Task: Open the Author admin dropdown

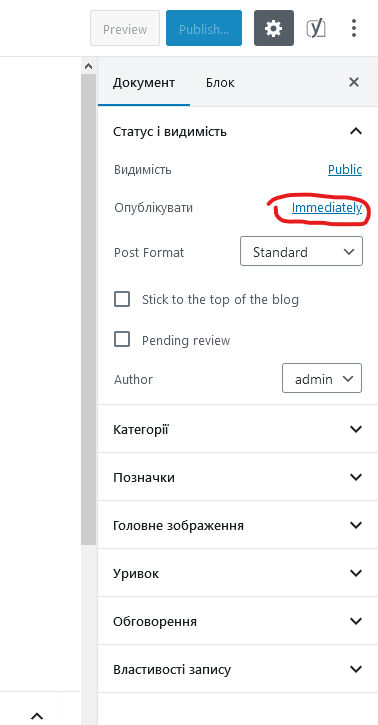Action: pyautogui.click(x=322, y=379)
